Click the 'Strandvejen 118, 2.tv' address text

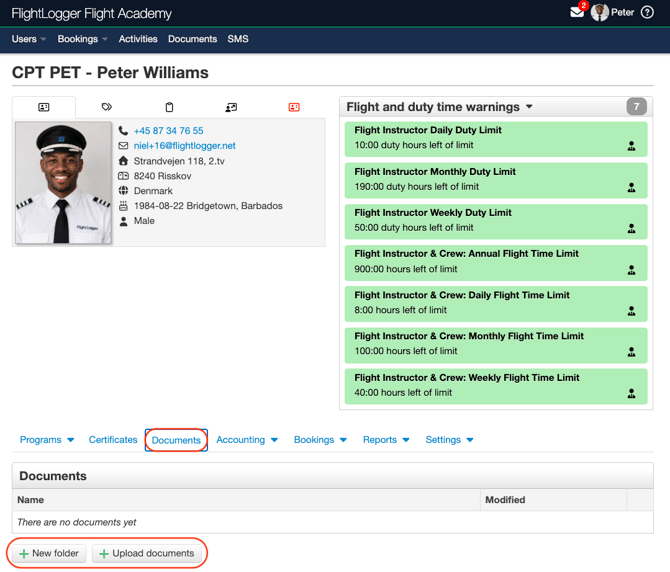coord(179,161)
